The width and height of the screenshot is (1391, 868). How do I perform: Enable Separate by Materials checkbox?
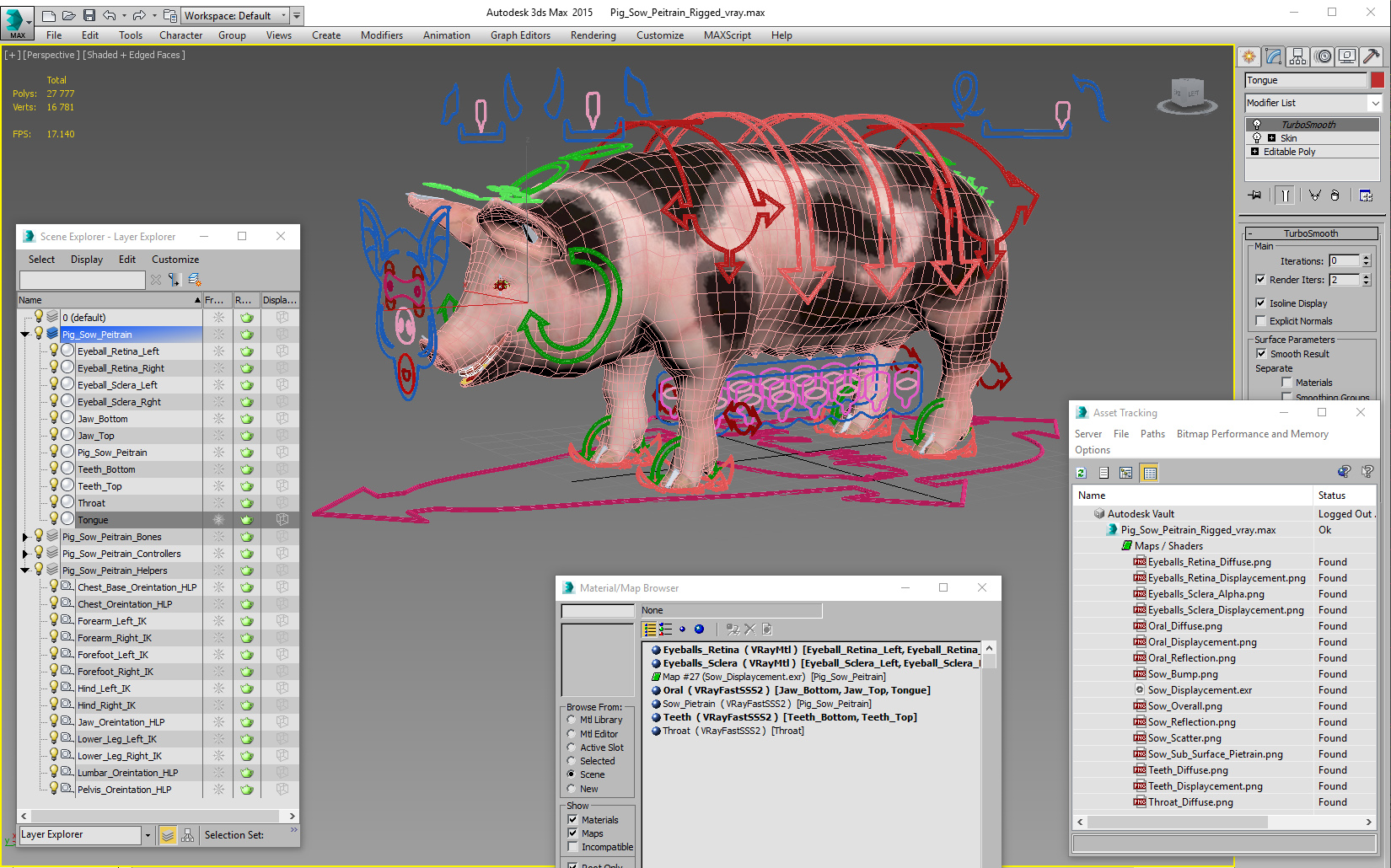tap(1286, 383)
